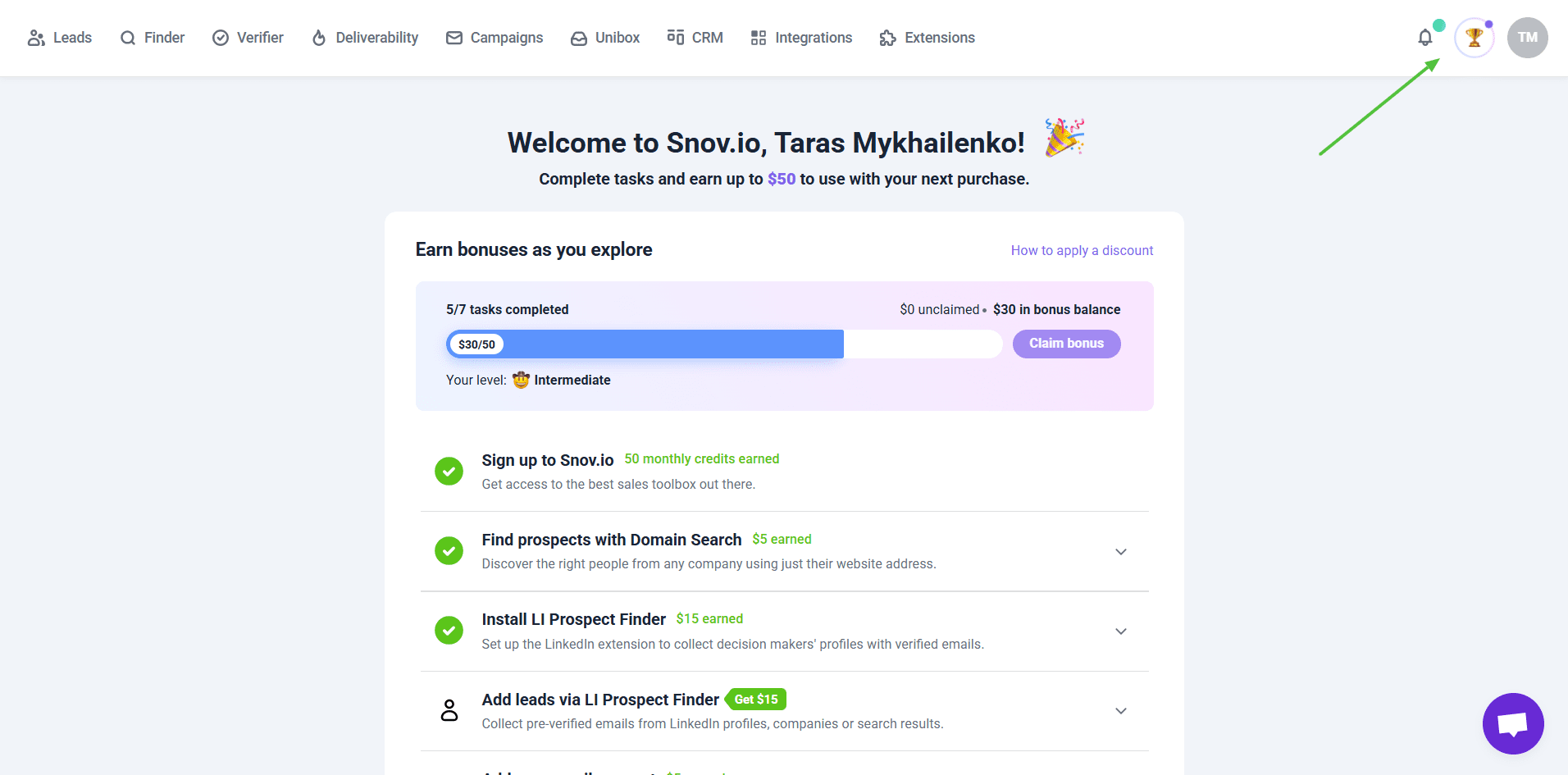This screenshot has height=775, width=1568.
Task: Go to the Campaigns menu
Action: (495, 38)
